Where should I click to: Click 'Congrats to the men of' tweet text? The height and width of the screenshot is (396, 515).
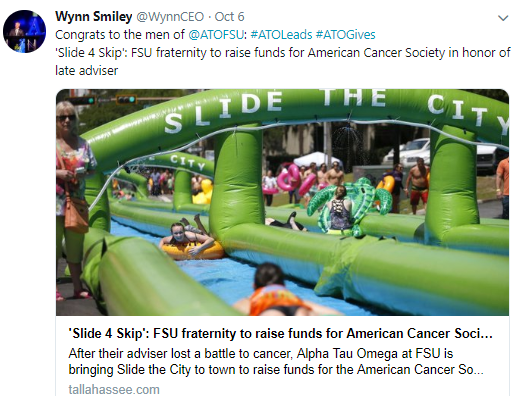(x=120, y=35)
